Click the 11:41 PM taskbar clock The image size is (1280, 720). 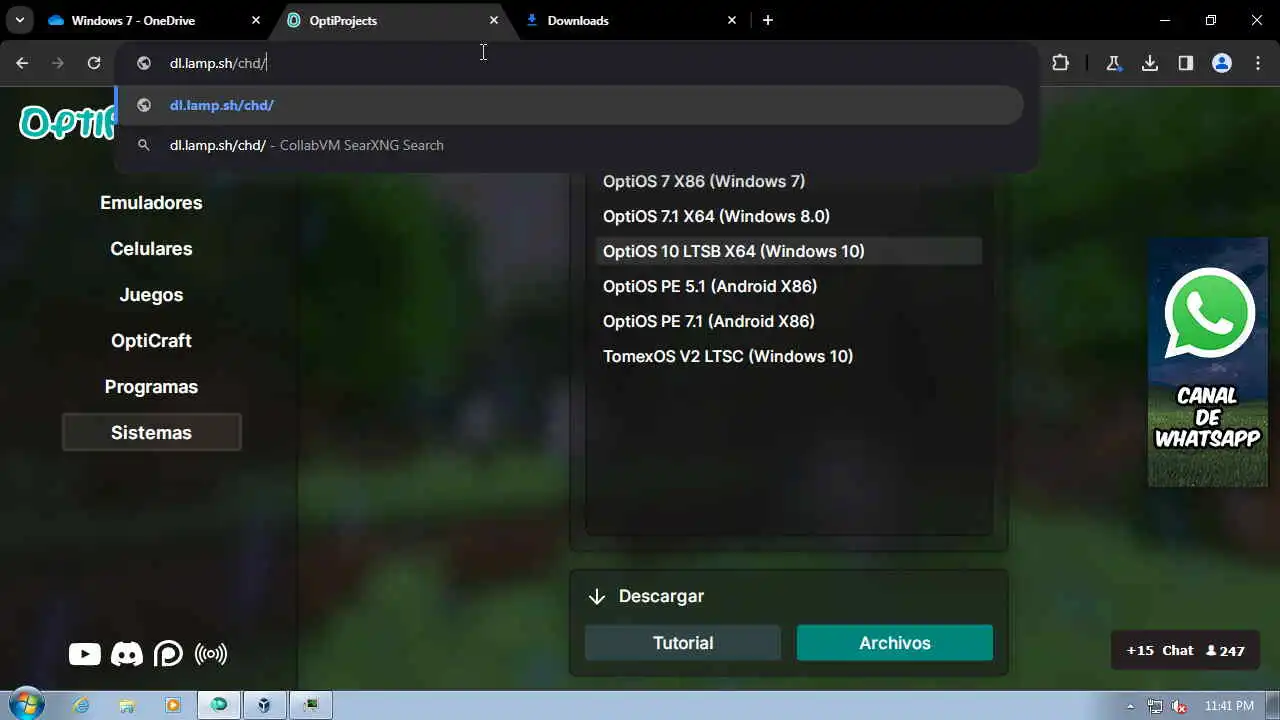[1229, 706]
